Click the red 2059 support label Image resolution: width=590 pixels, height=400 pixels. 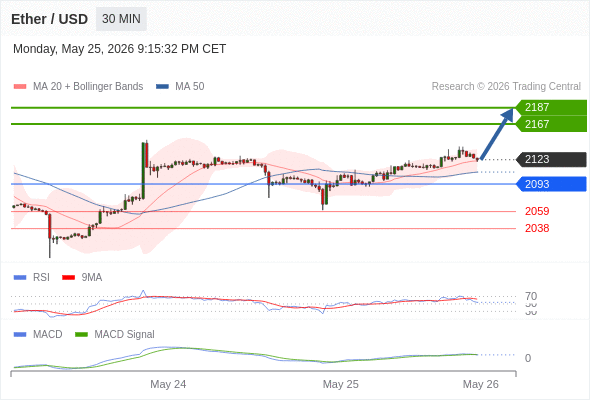click(537, 211)
